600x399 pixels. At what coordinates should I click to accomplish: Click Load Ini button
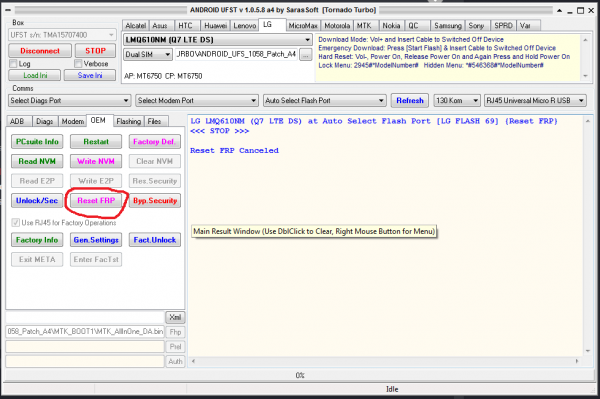click(35, 75)
